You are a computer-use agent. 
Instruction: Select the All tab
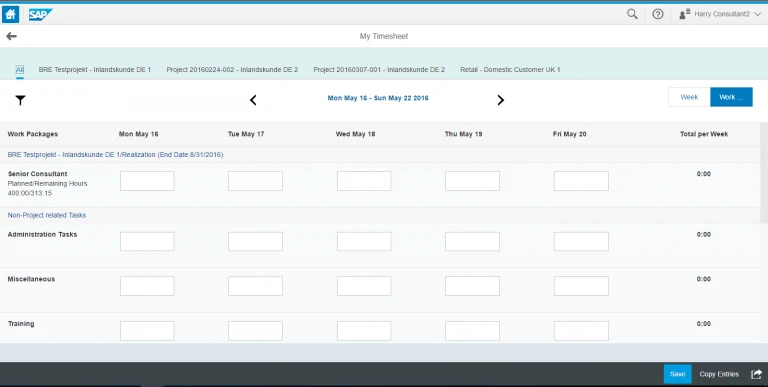pyautogui.click(x=20, y=70)
